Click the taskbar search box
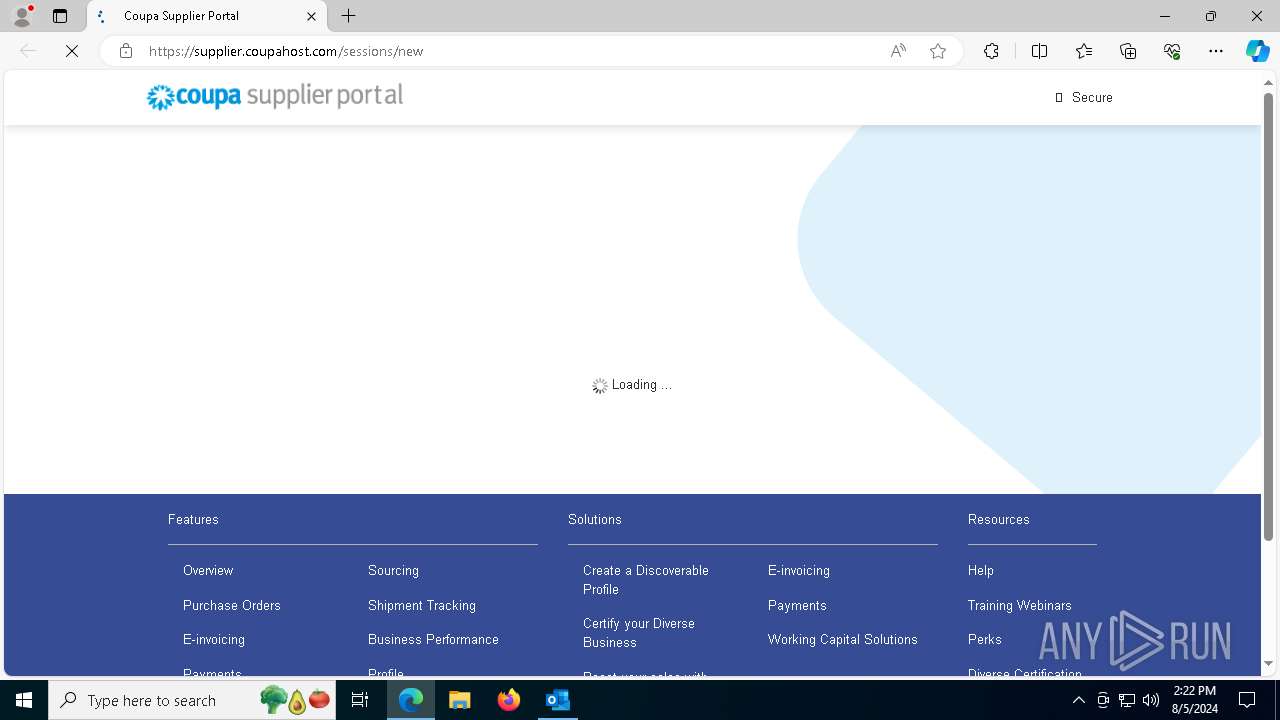The width and height of the screenshot is (1280, 720). point(192,700)
